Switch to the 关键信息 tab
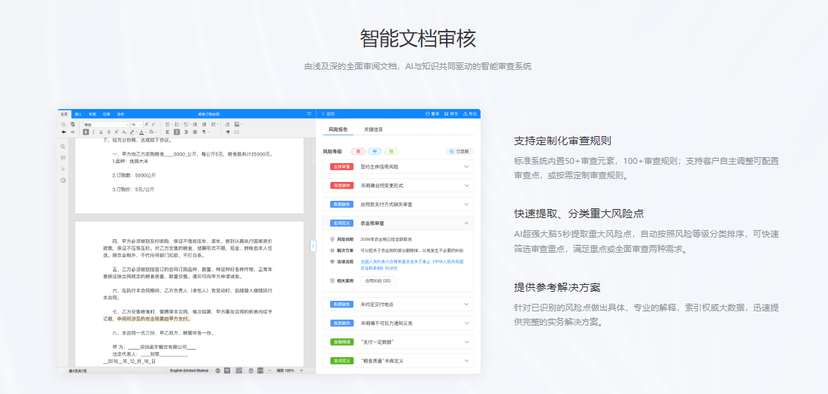 coord(373,129)
